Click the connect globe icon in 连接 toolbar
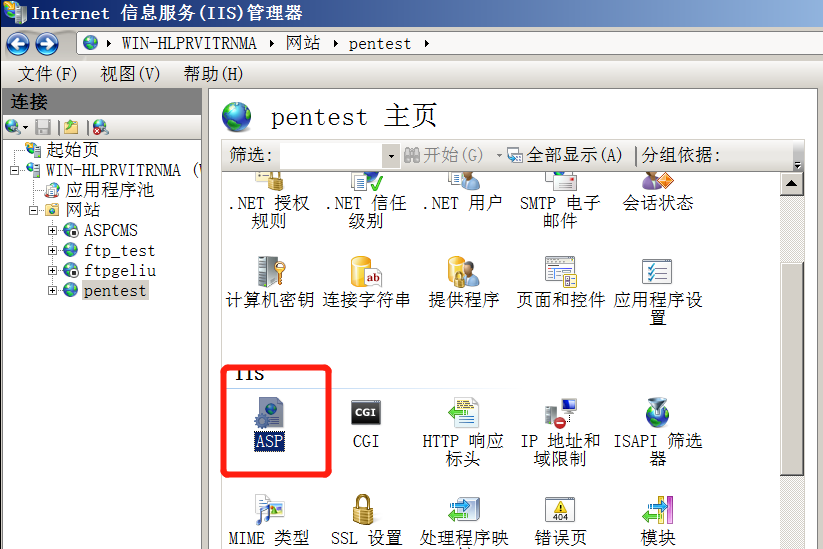This screenshot has width=823, height=549. pyautogui.click(x=13, y=126)
